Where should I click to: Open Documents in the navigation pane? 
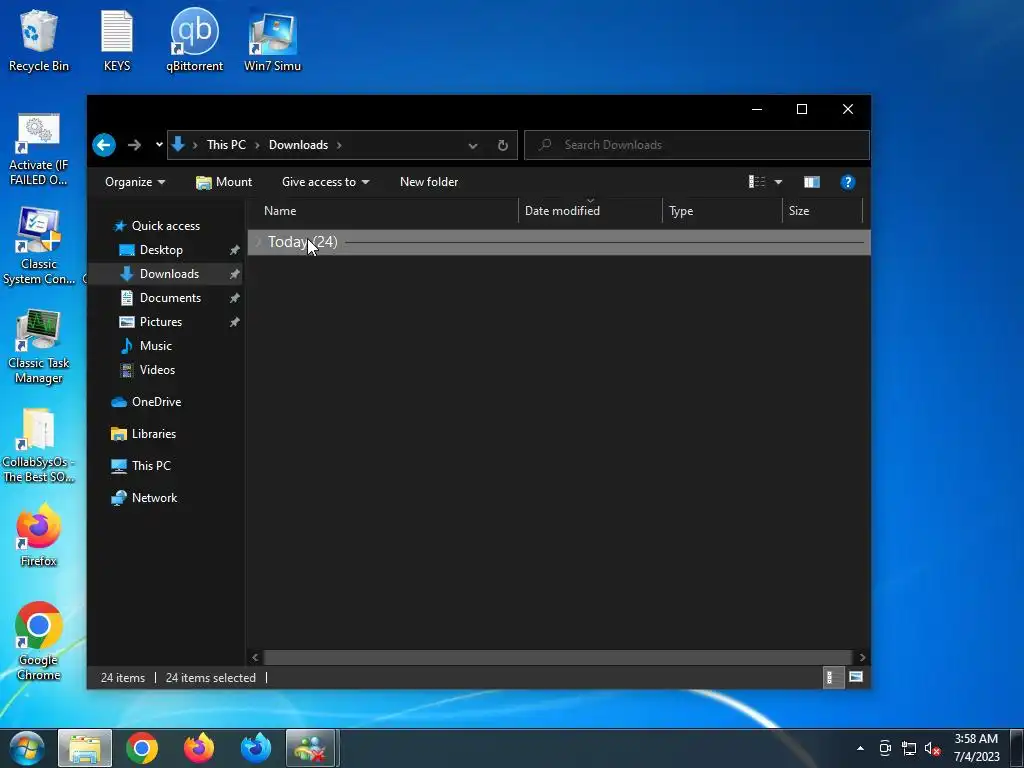click(170, 298)
